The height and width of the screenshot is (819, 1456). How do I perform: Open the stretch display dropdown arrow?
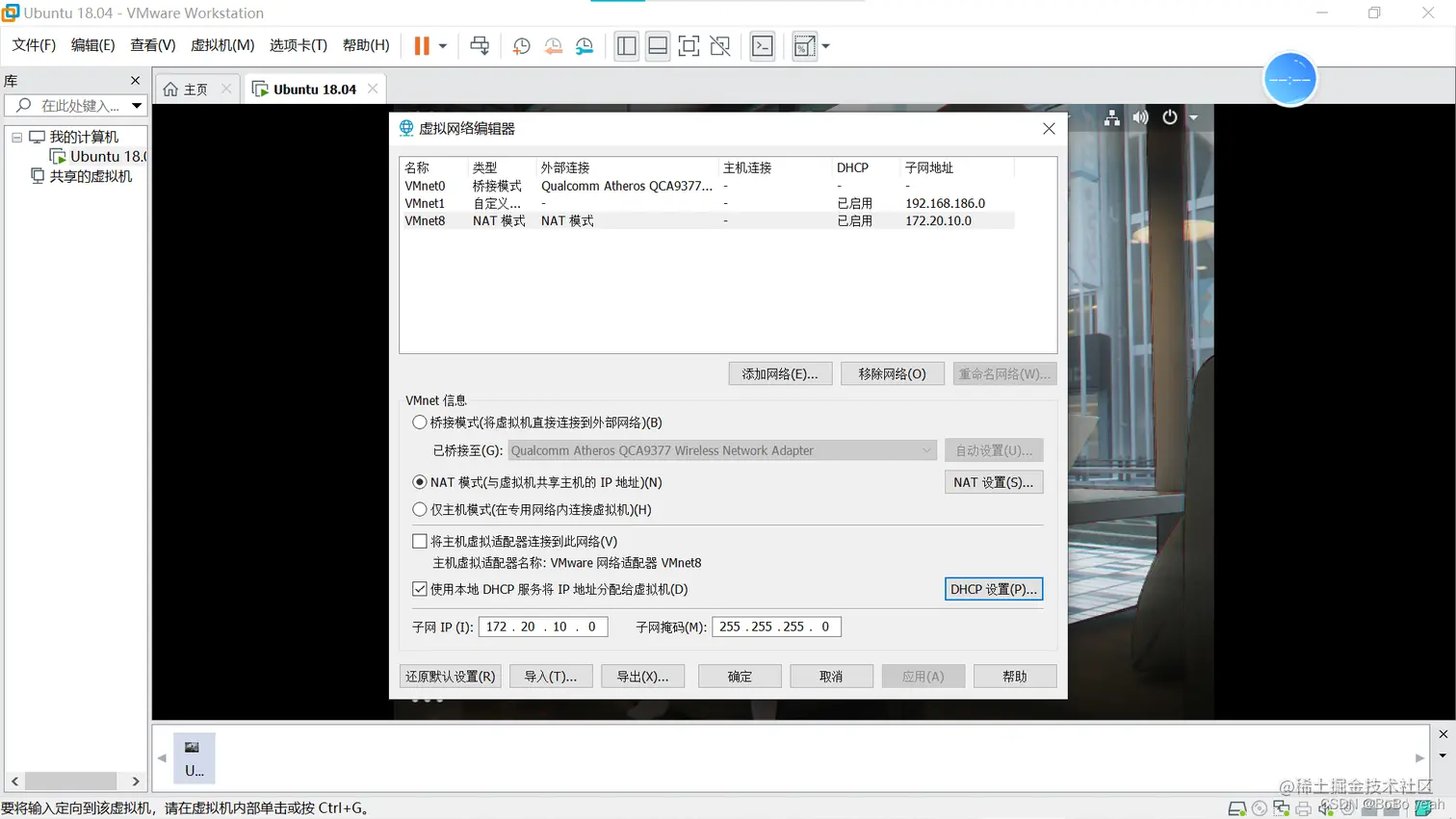point(825,46)
